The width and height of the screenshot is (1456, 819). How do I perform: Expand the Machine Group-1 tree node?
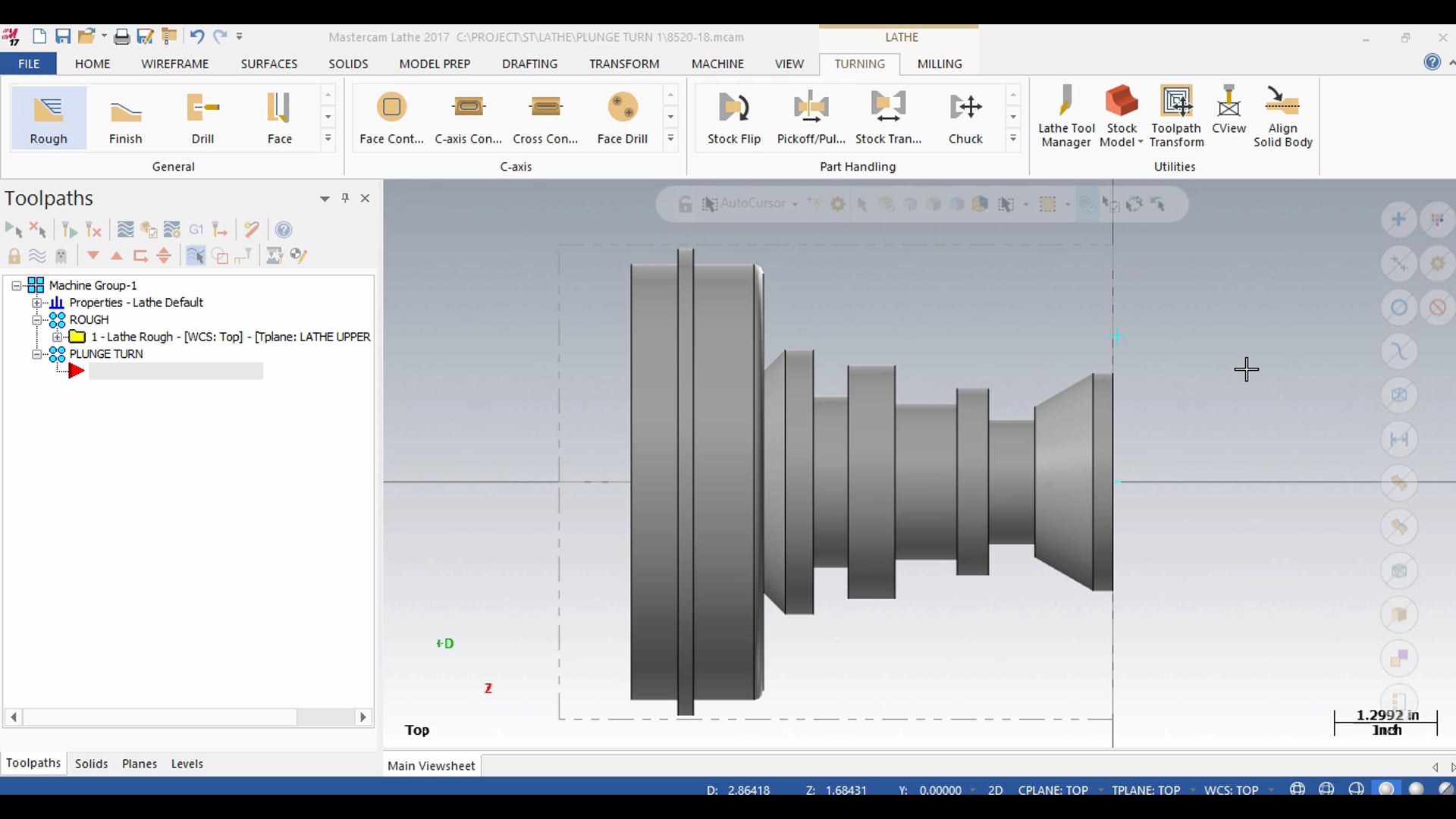point(15,285)
